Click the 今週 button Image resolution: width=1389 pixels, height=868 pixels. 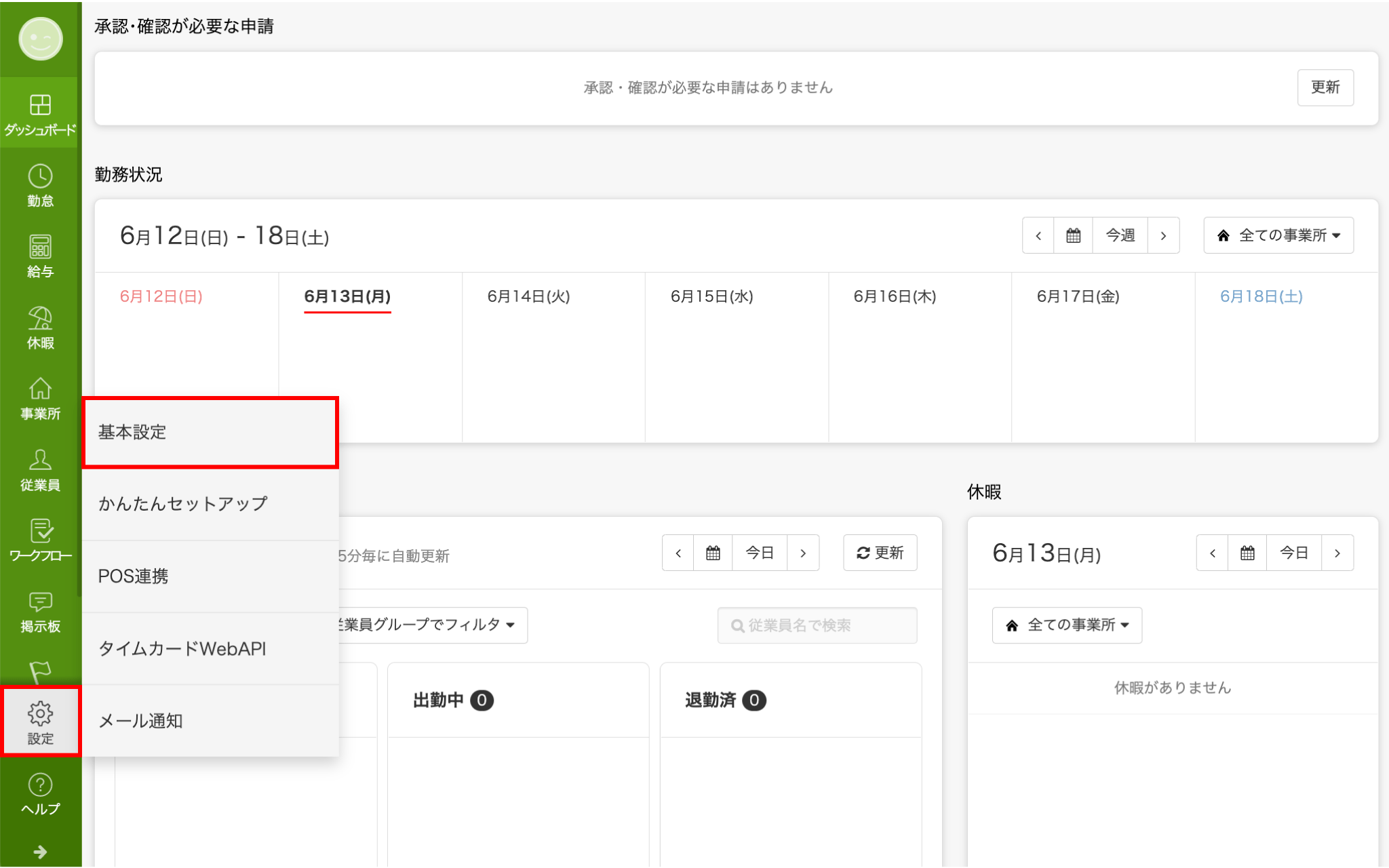pyautogui.click(x=1120, y=235)
